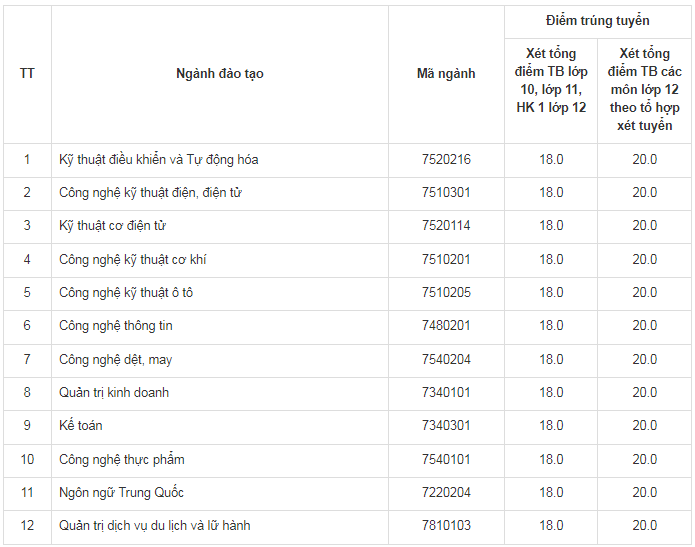Click the 'TT' column header

pos(27,74)
